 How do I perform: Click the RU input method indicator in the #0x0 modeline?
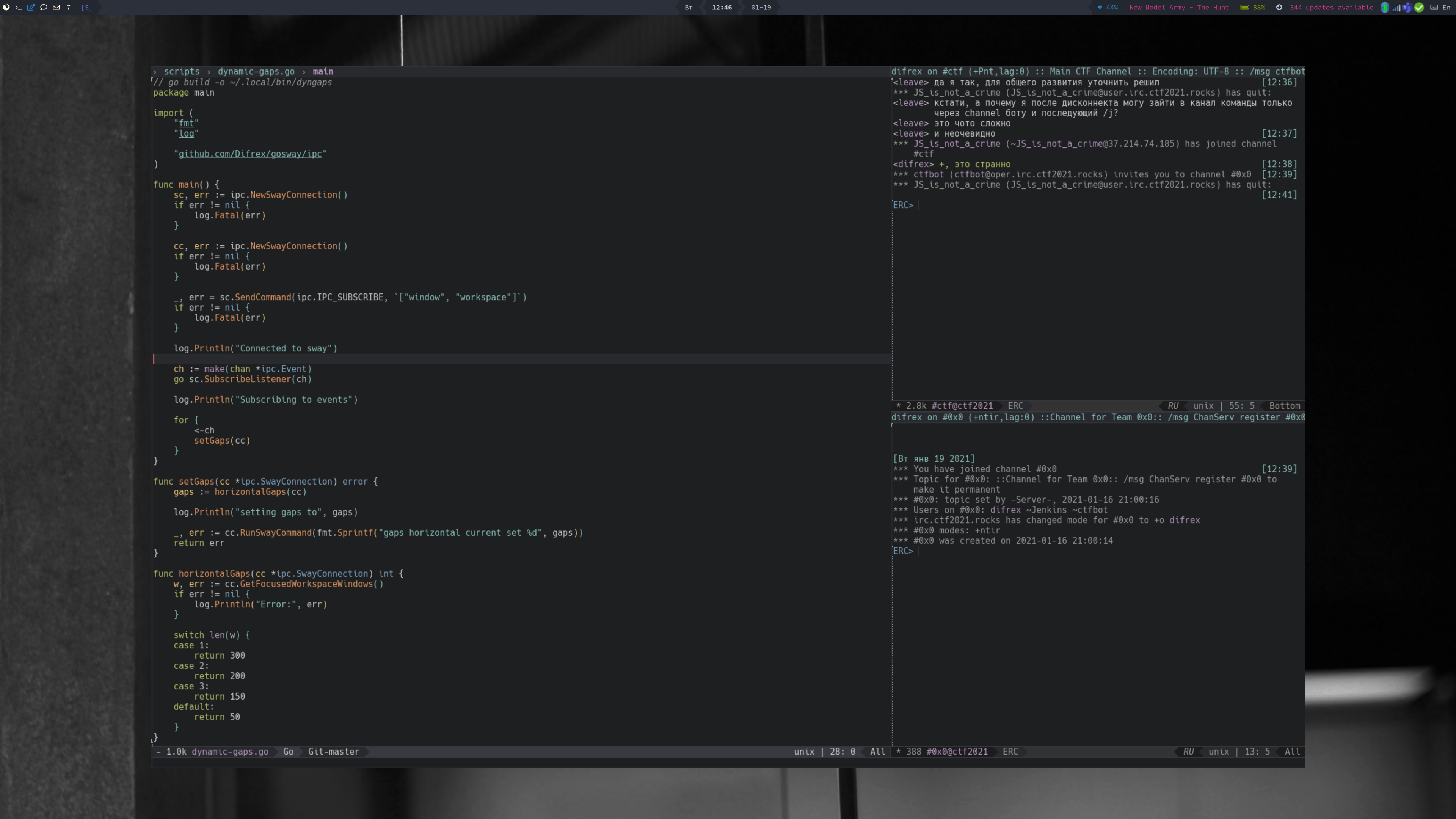click(1188, 752)
